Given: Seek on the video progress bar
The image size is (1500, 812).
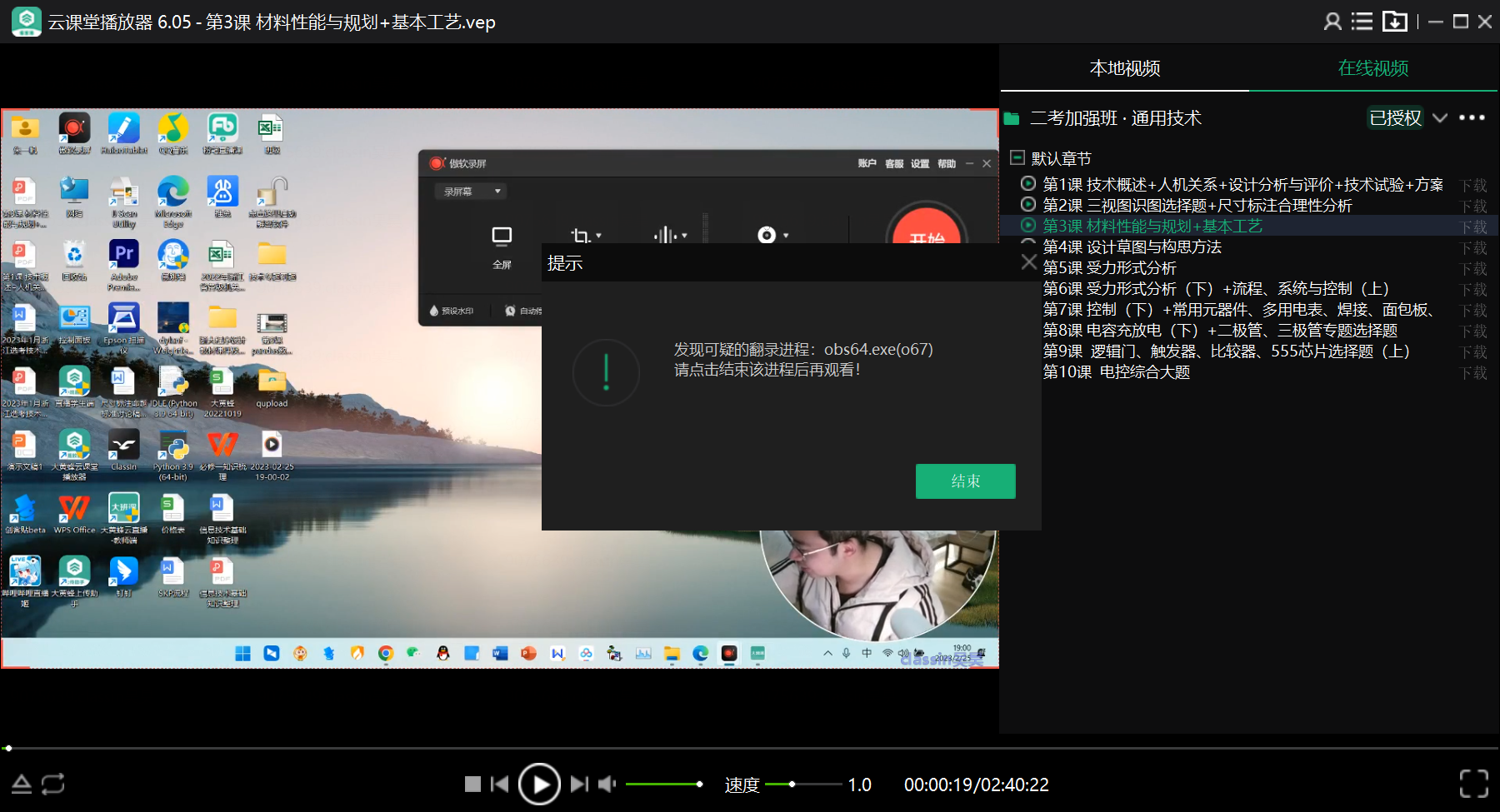Looking at the screenshot, I should click(x=750, y=748).
